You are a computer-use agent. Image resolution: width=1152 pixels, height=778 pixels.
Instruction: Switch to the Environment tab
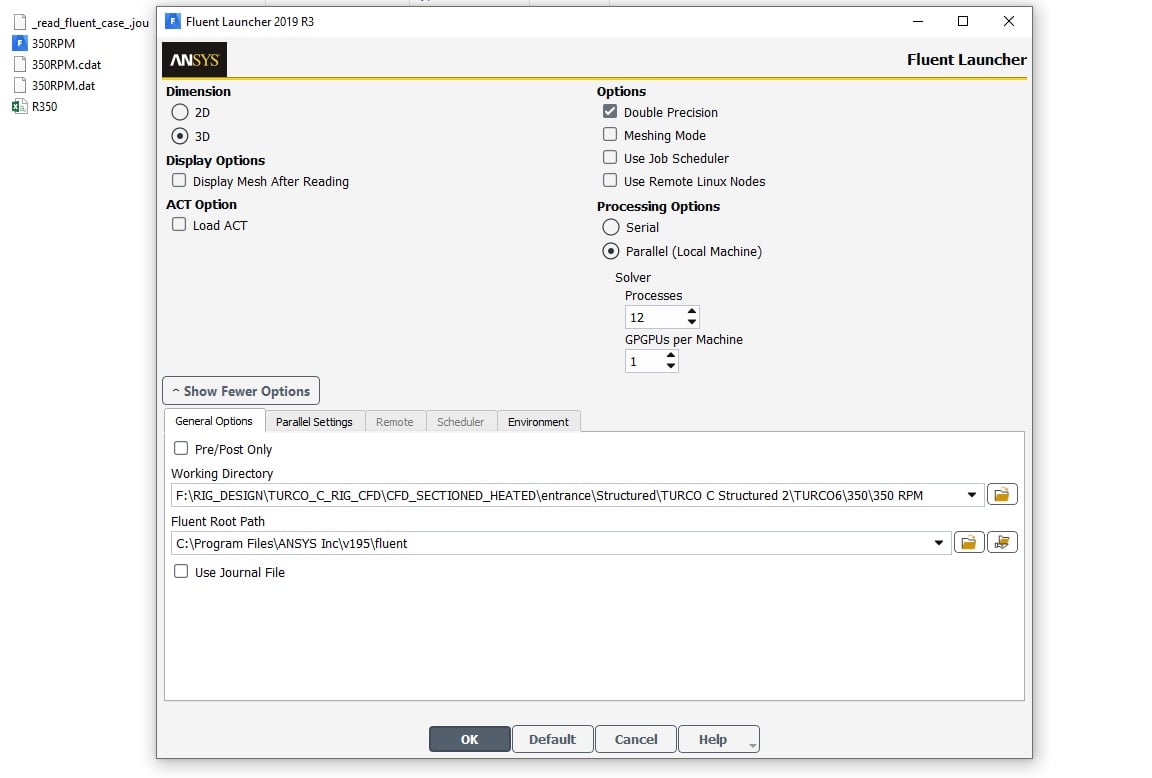(x=539, y=422)
